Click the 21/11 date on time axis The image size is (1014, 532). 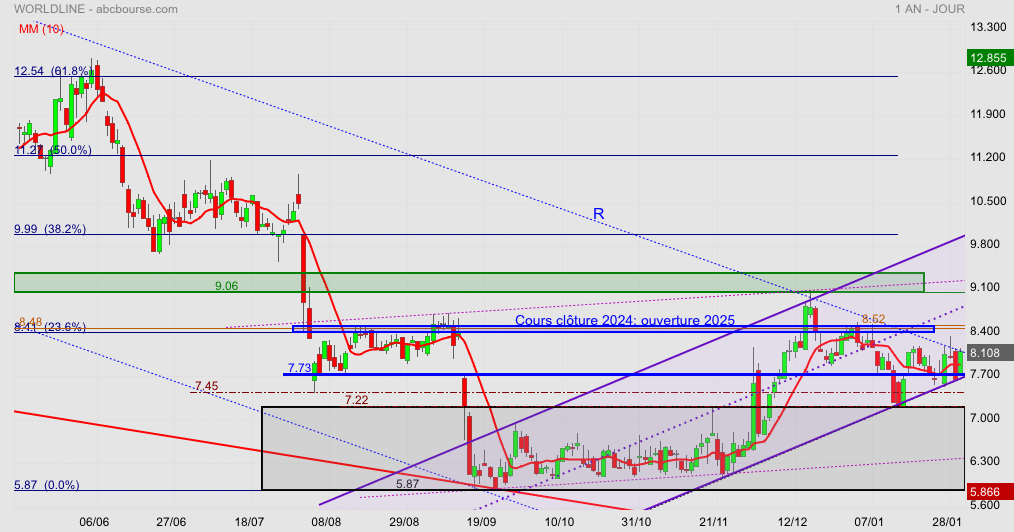714,522
